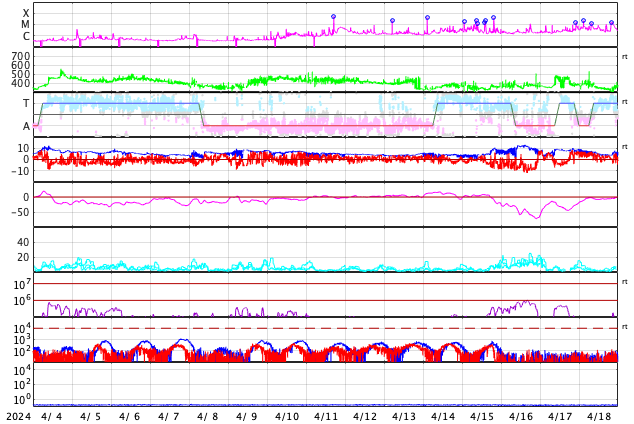Select the 10^7 axis label
The image size is (634, 424).
click(x=21, y=284)
